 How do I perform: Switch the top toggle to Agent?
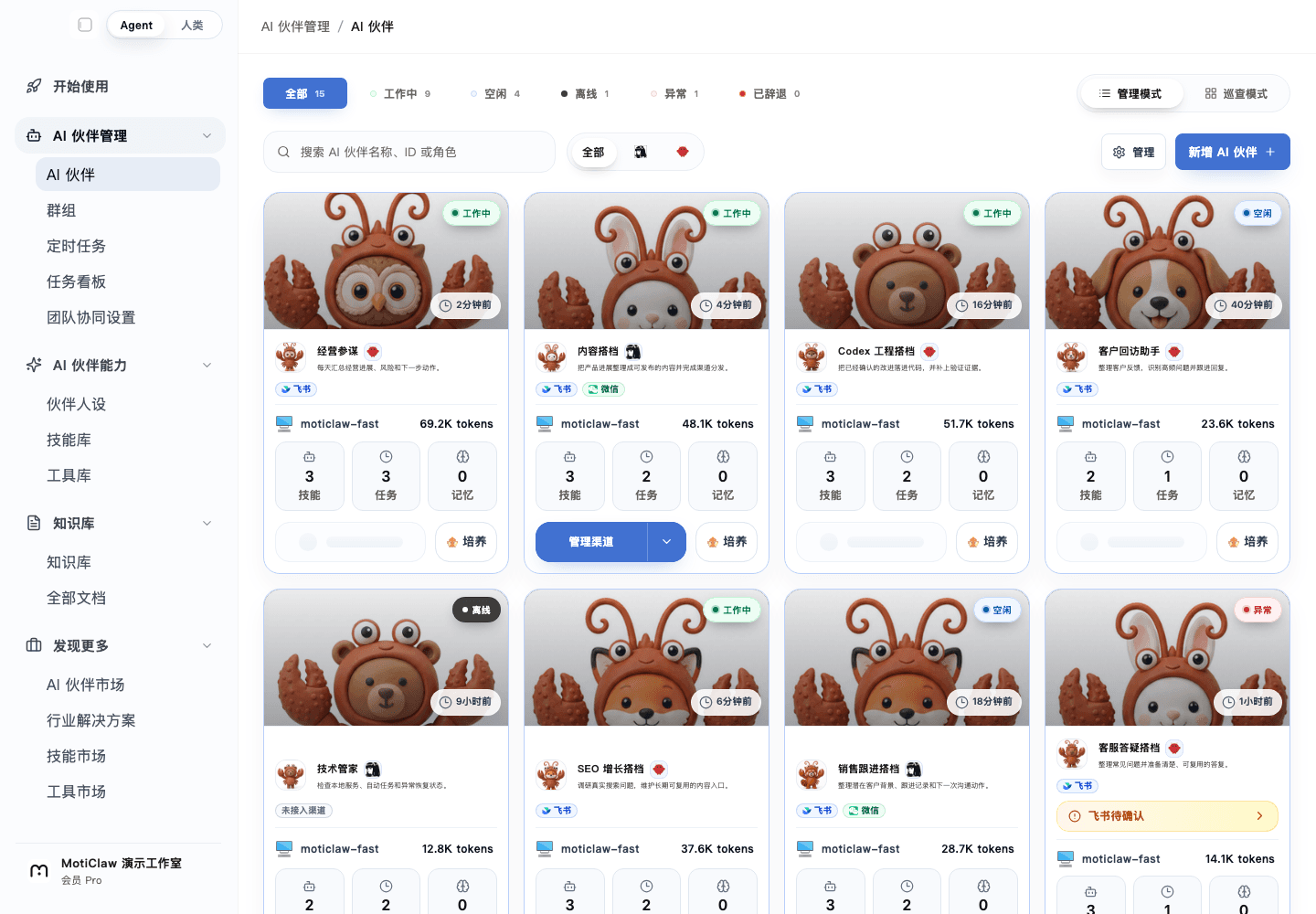pos(136,25)
